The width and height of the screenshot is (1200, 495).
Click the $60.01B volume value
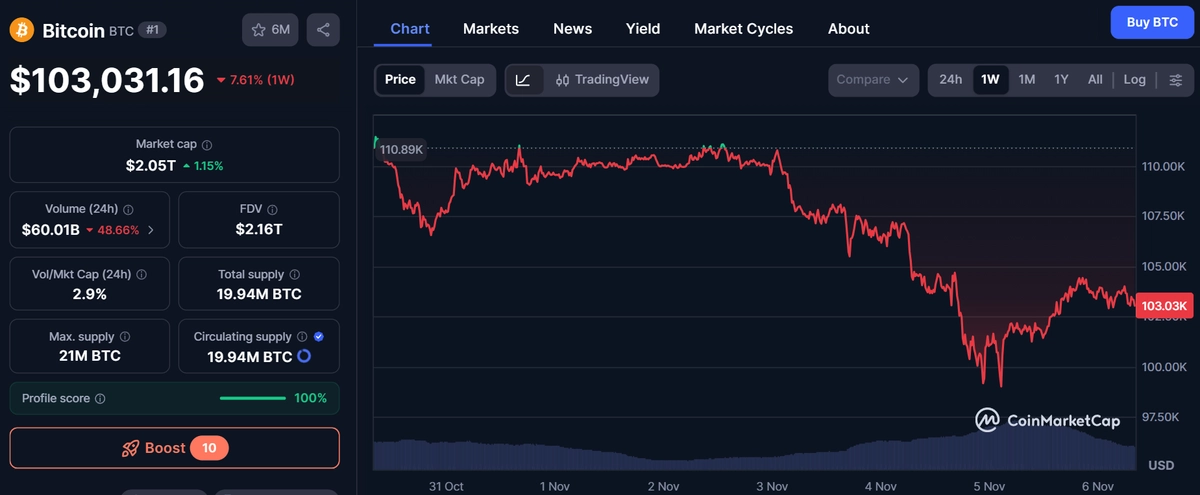[50, 229]
